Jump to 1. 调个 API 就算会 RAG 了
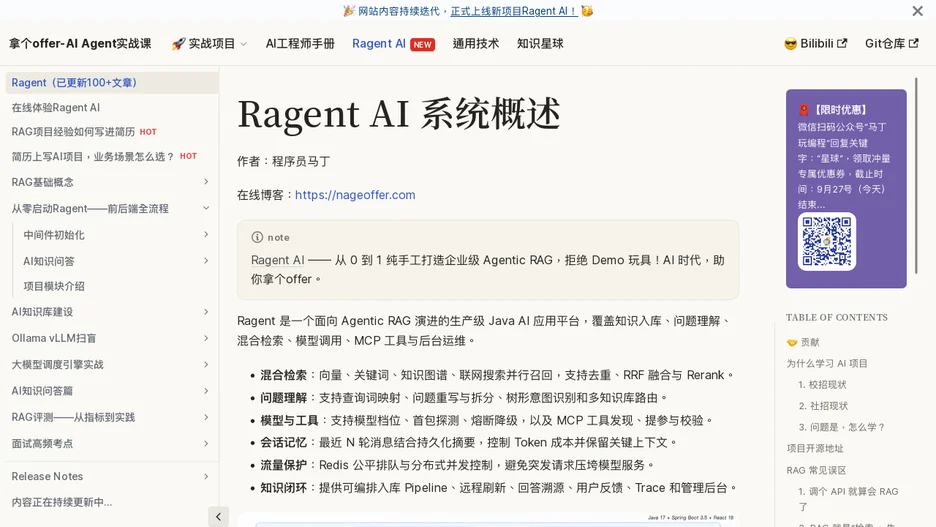Screen dimensions: 936x527 [x=848, y=499]
